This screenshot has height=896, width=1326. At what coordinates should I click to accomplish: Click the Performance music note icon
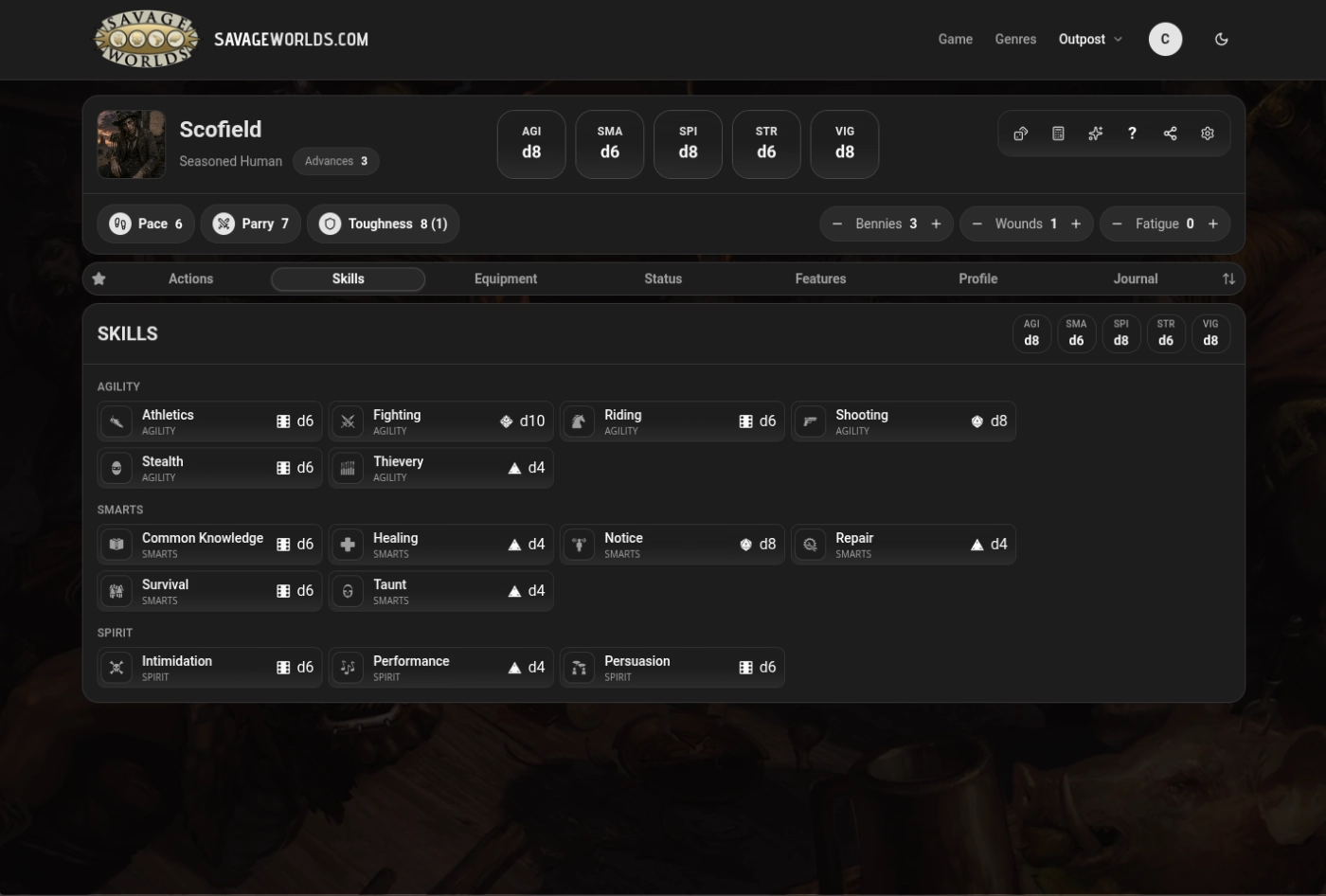point(348,668)
